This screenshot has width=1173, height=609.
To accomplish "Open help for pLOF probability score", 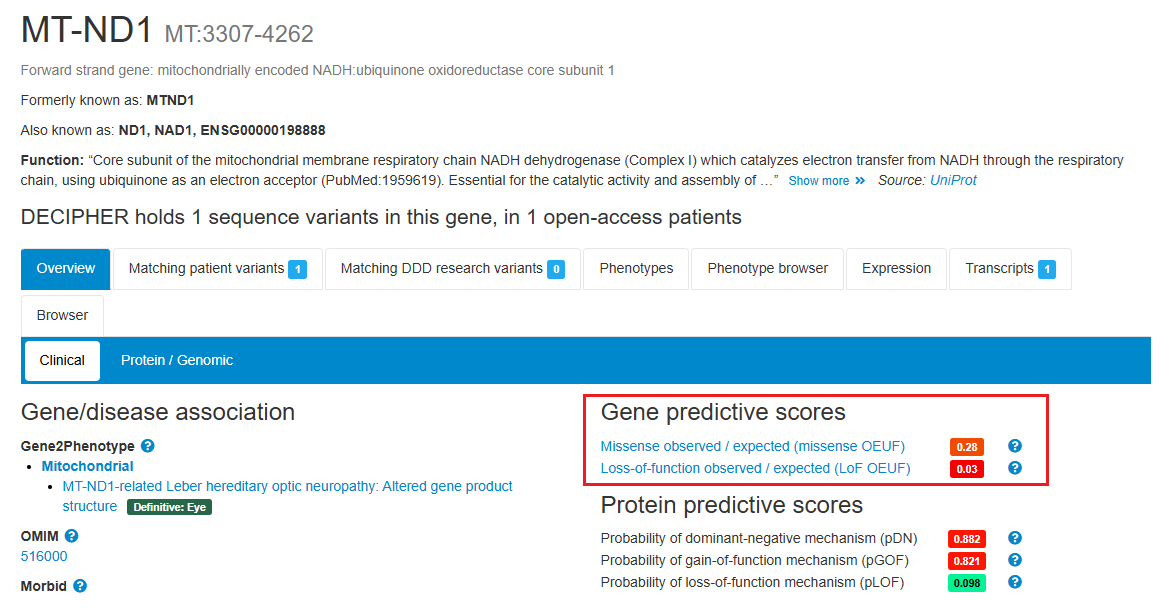I will pyautogui.click(x=1015, y=582).
